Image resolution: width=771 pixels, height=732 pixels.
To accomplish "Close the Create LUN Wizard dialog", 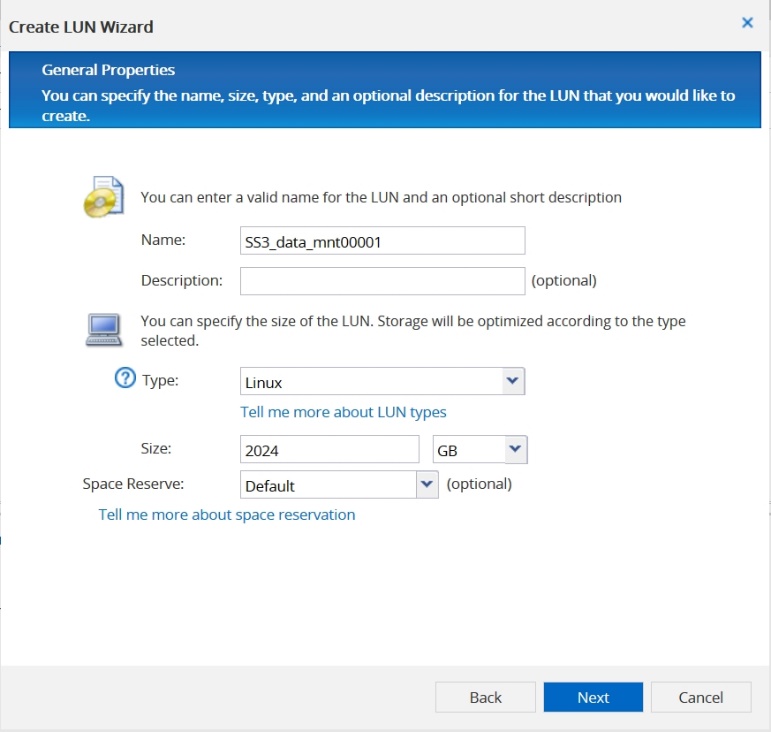I will pos(747,22).
